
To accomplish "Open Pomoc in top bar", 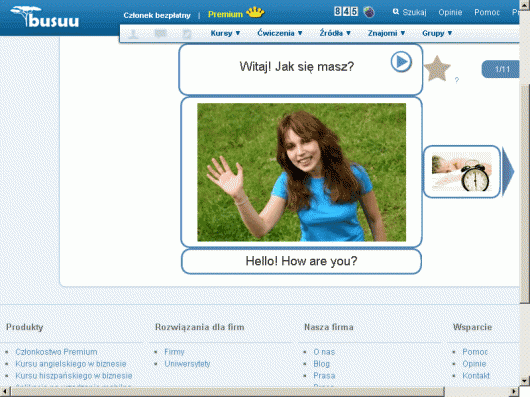I will 487,12.
